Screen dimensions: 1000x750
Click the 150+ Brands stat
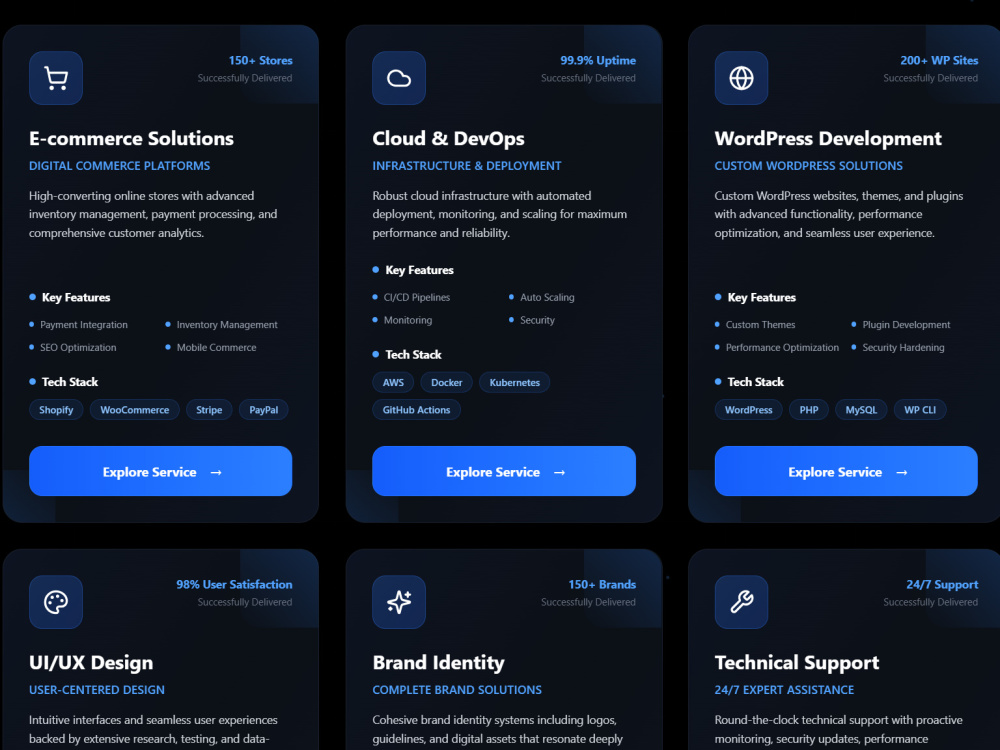click(602, 585)
